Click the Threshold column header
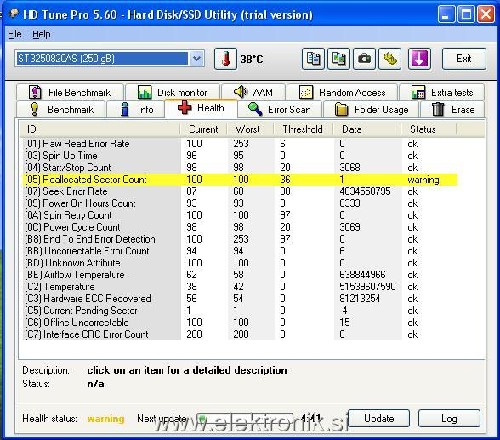This screenshot has width=500, height=440. [x=303, y=129]
